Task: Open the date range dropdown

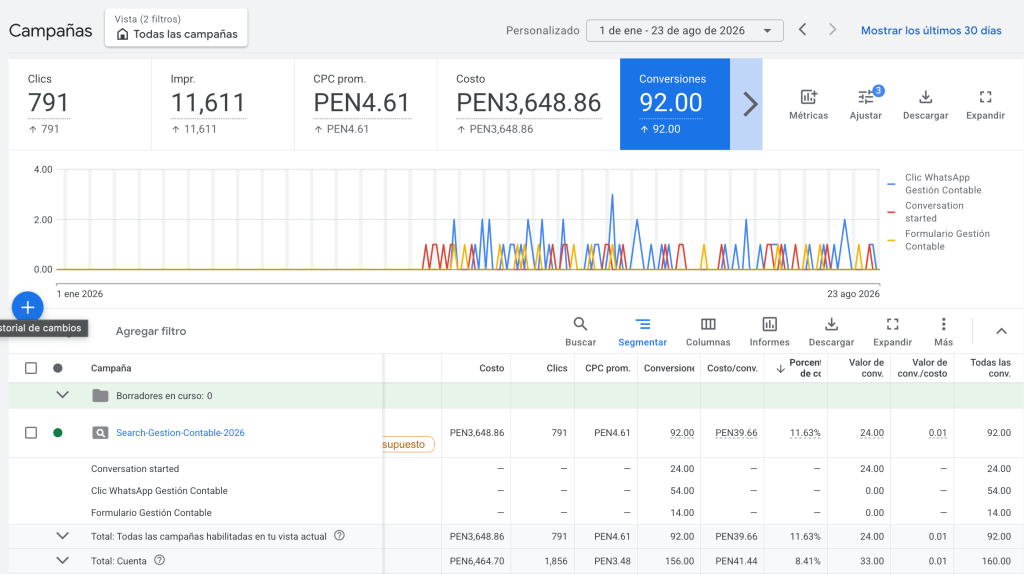Action: coord(684,31)
